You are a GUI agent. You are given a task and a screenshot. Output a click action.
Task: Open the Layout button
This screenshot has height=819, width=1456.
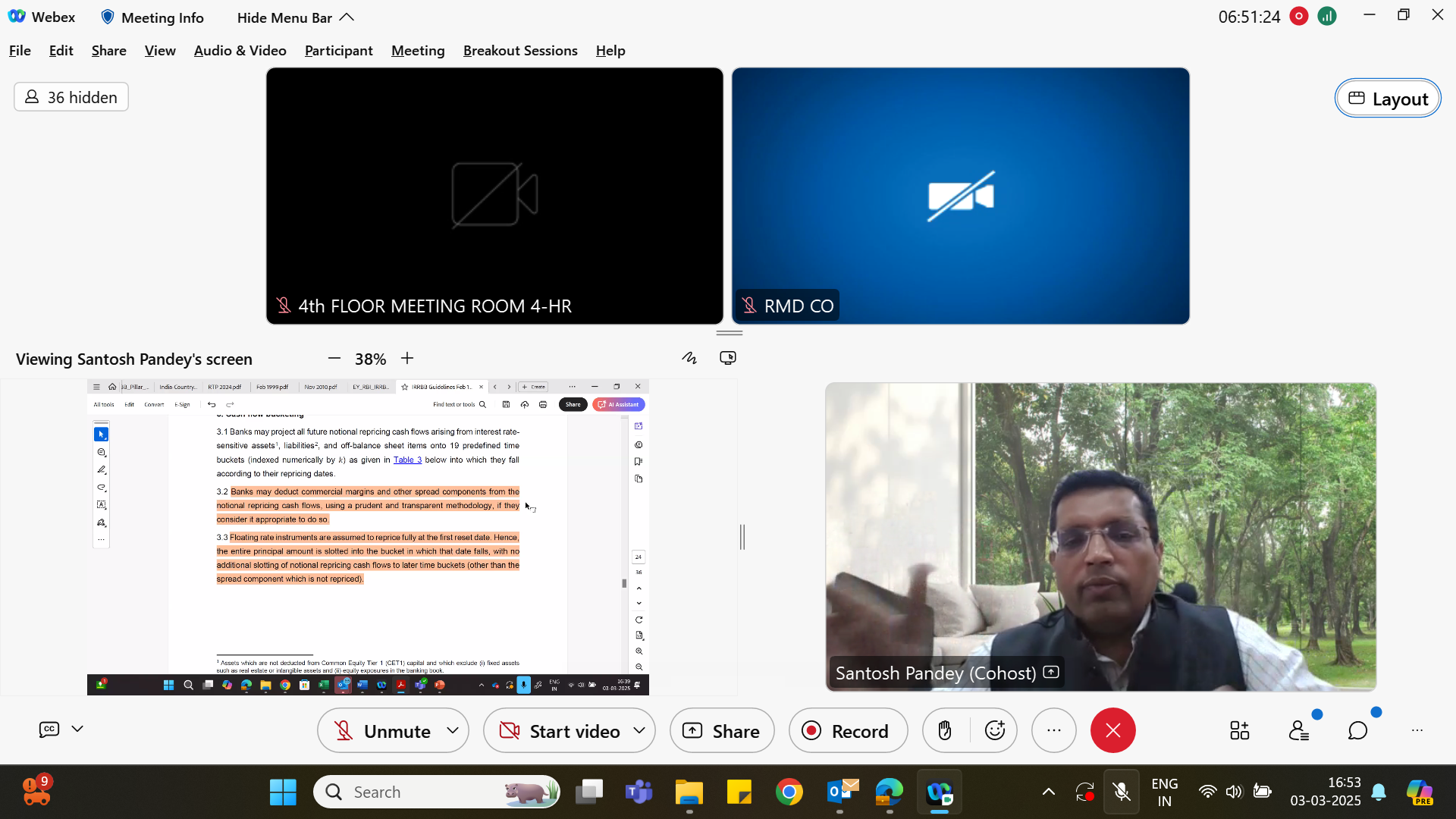tap(1388, 99)
